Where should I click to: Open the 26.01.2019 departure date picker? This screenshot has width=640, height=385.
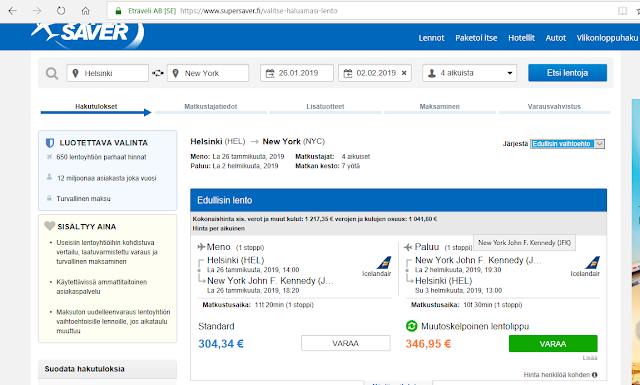pos(297,73)
